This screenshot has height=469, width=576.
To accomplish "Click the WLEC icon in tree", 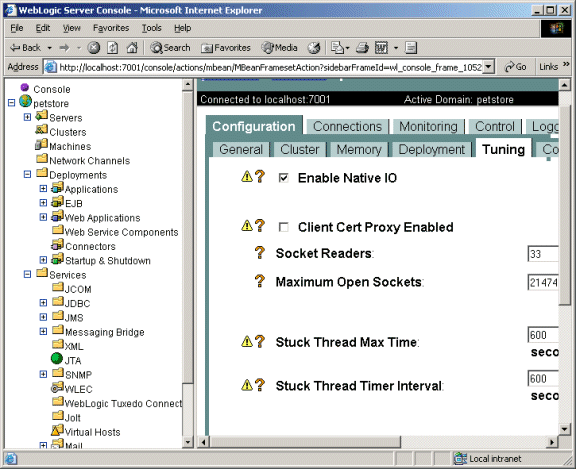I will [57, 387].
